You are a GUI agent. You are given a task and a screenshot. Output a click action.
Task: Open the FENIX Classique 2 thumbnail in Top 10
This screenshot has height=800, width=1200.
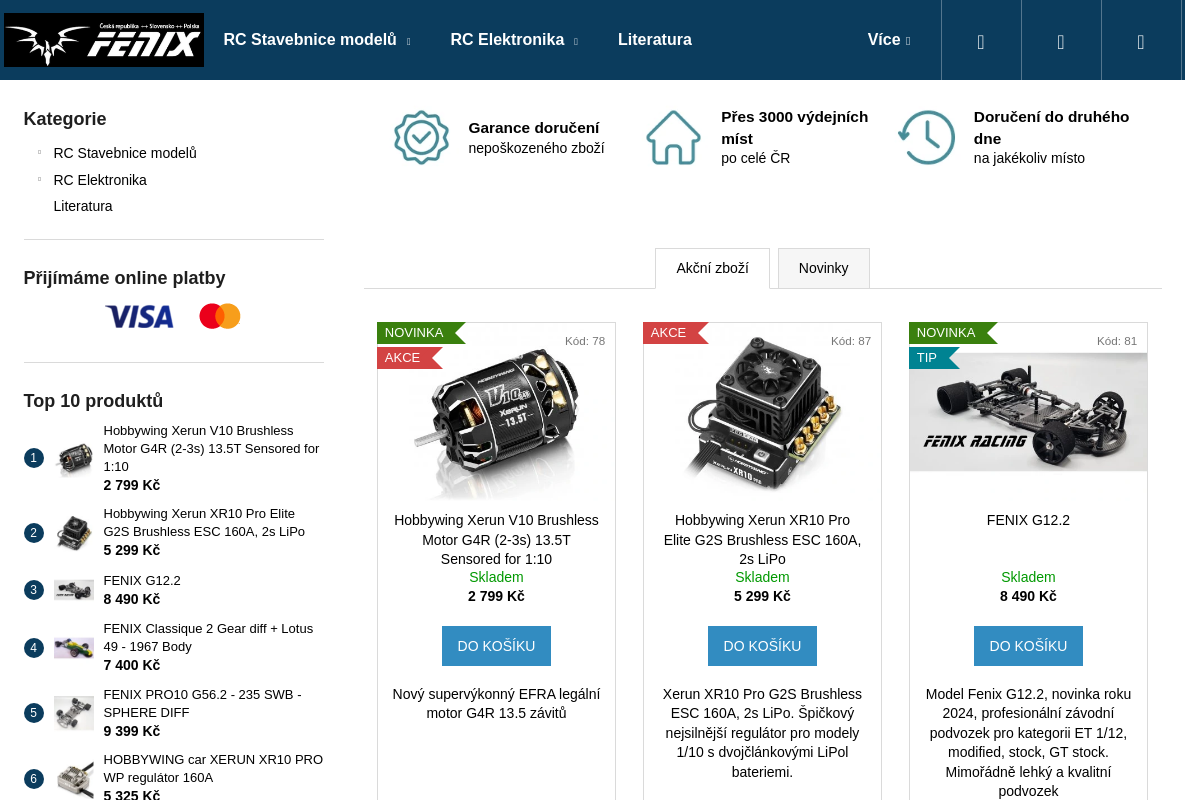pyautogui.click(x=74, y=648)
